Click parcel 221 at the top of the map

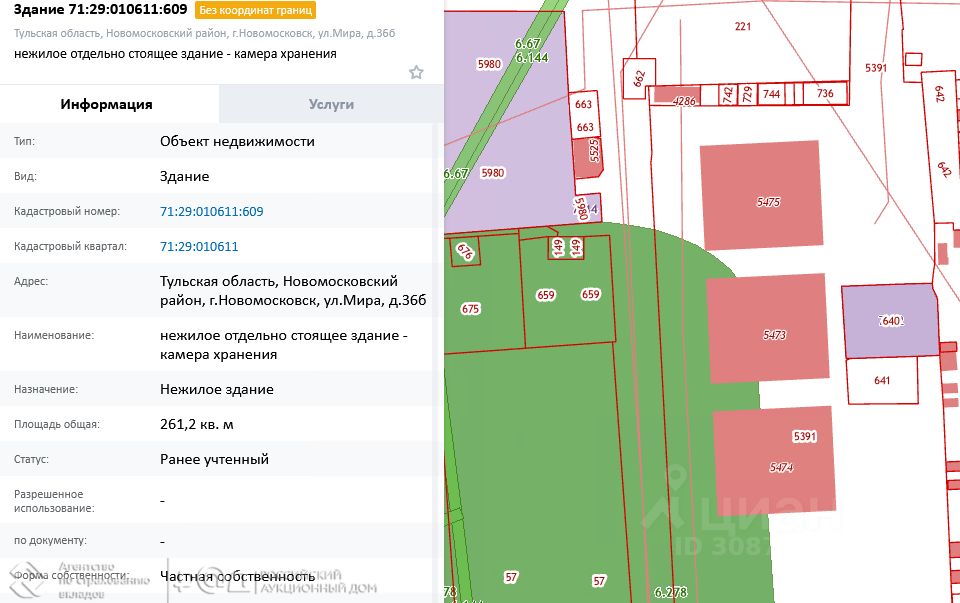click(x=743, y=26)
